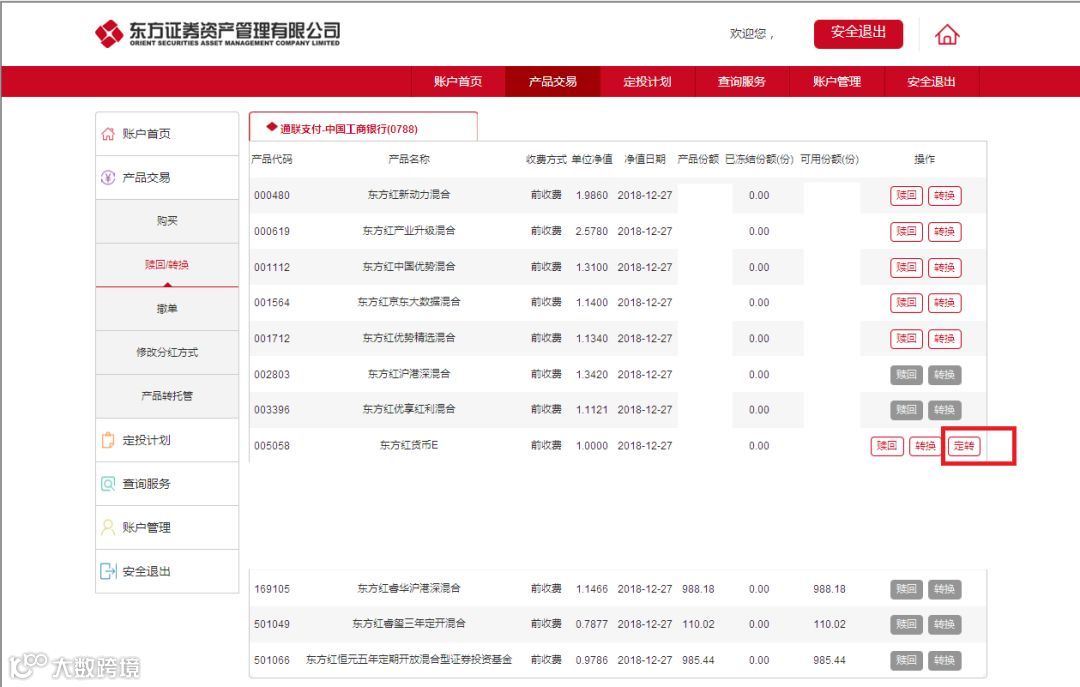Click 赎回 for fund 001112
This screenshot has height=687, width=1080.
(x=906, y=267)
